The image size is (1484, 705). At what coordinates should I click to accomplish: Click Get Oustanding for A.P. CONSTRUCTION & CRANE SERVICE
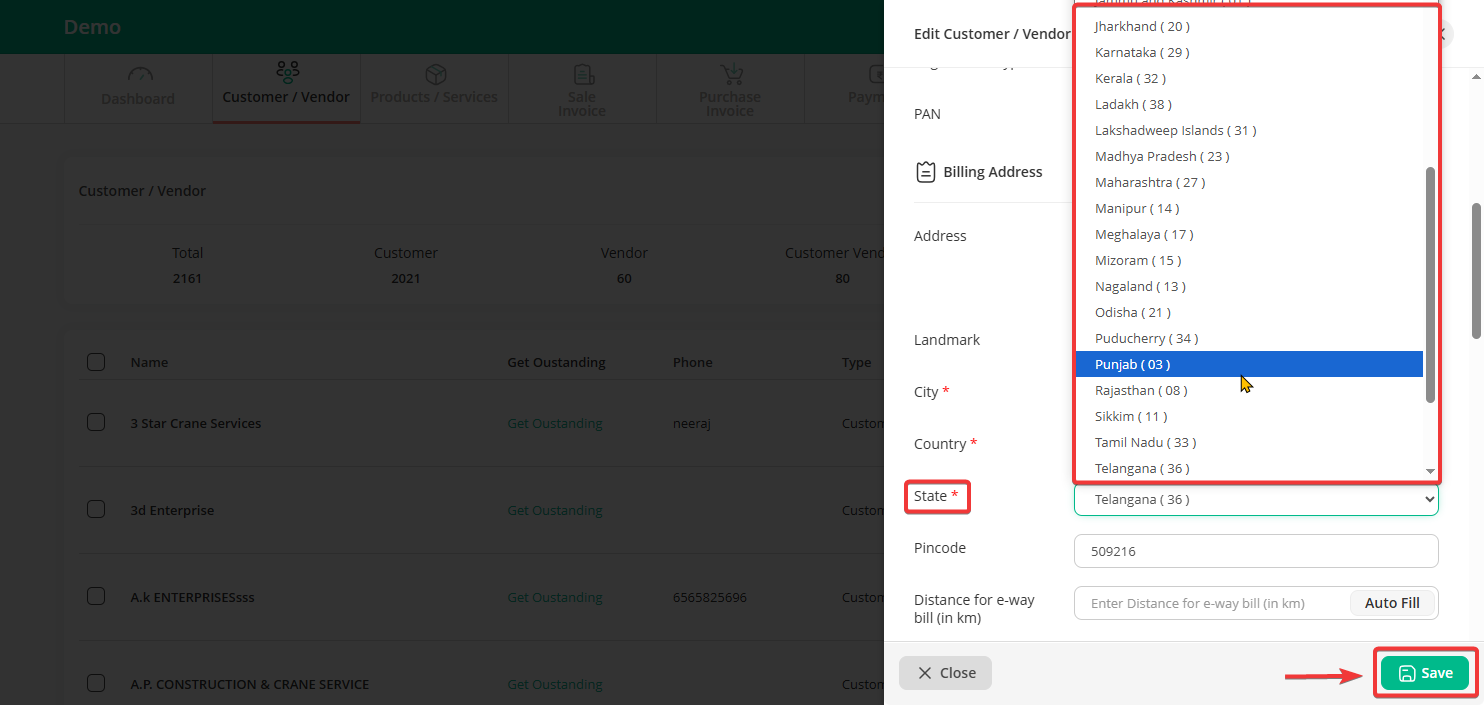click(x=555, y=684)
